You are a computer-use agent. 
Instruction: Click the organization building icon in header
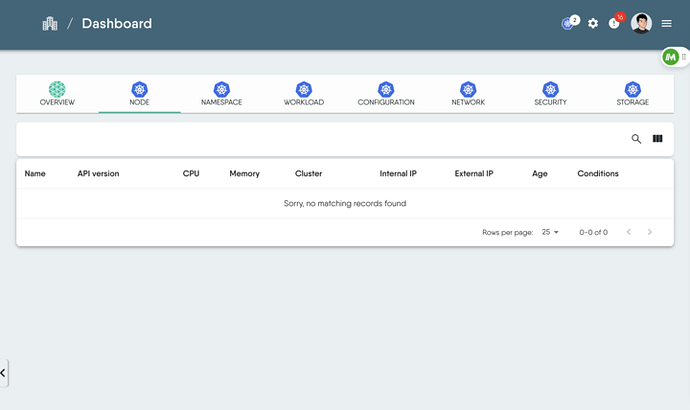click(50, 24)
